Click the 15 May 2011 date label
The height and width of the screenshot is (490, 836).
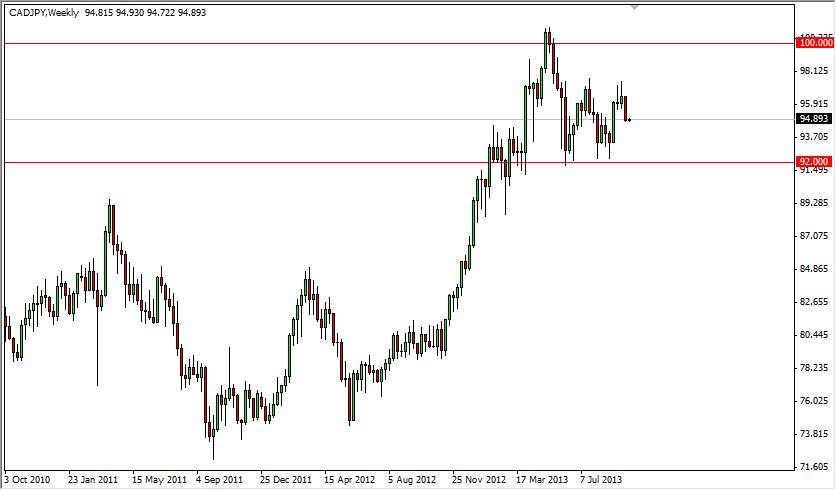[x=159, y=479]
